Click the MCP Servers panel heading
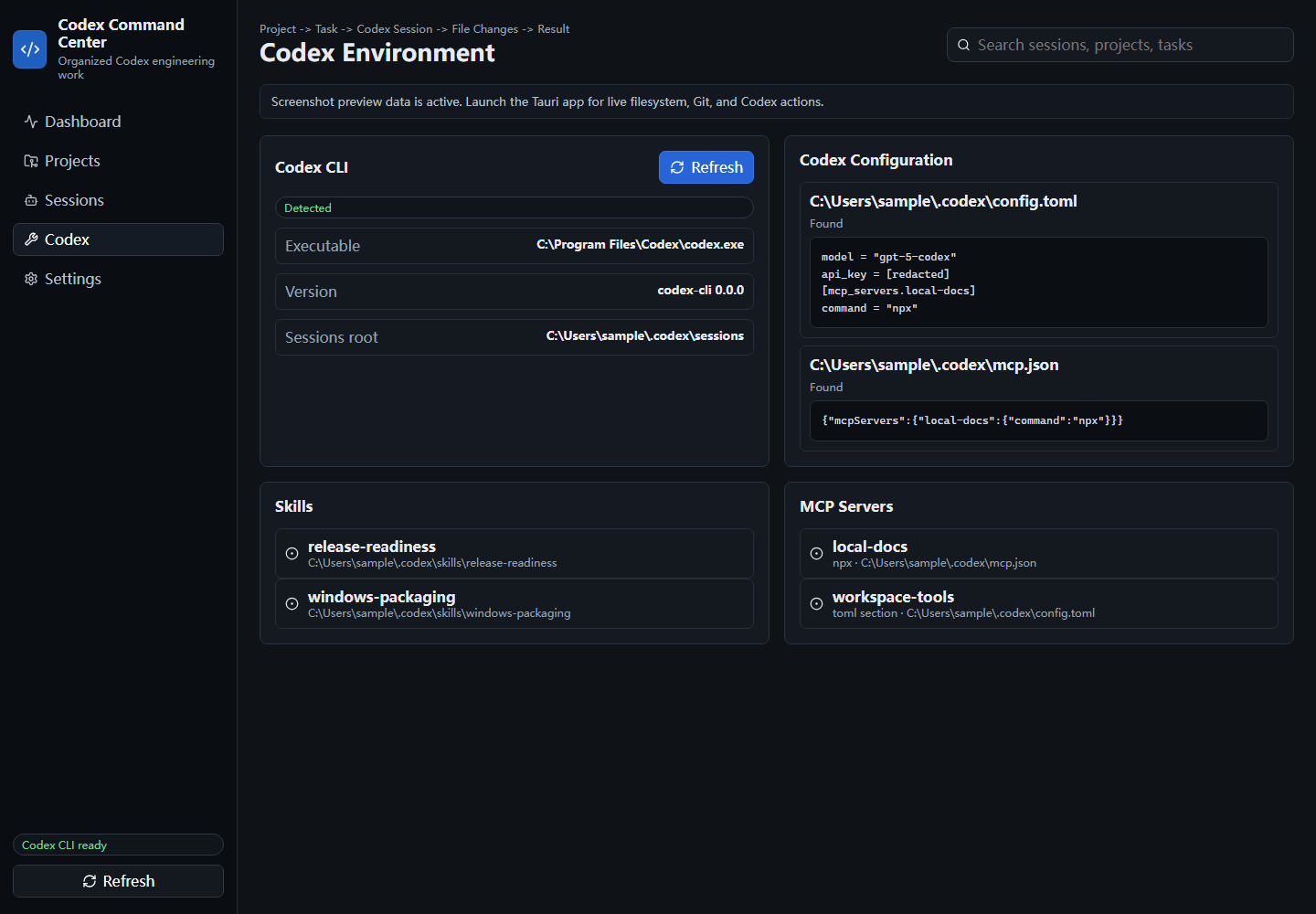The width and height of the screenshot is (1316, 914). pyautogui.click(x=846, y=506)
